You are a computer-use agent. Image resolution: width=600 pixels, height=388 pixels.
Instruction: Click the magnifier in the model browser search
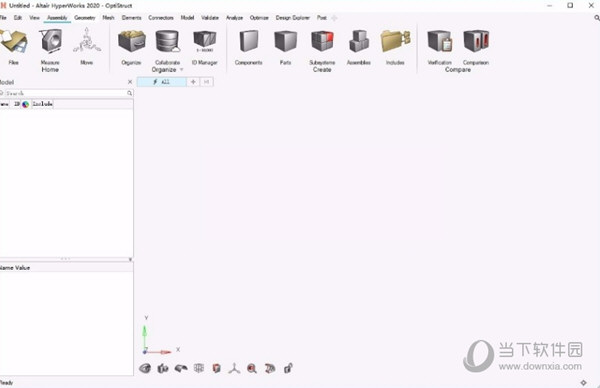(x=129, y=93)
